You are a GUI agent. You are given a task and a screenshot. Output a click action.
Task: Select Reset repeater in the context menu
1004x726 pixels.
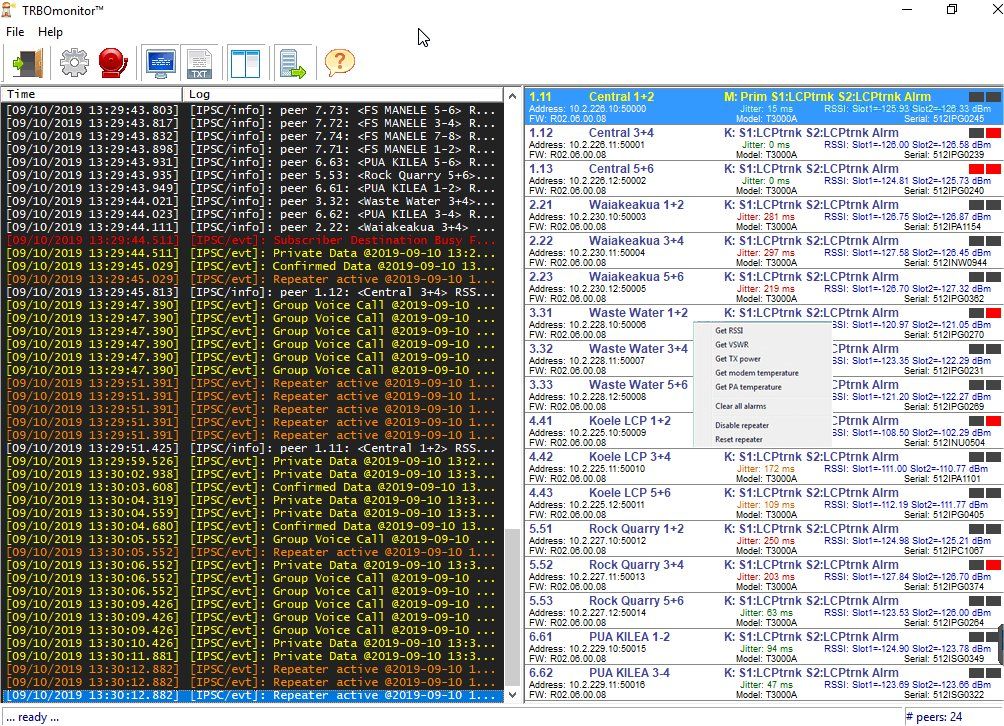(739, 440)
